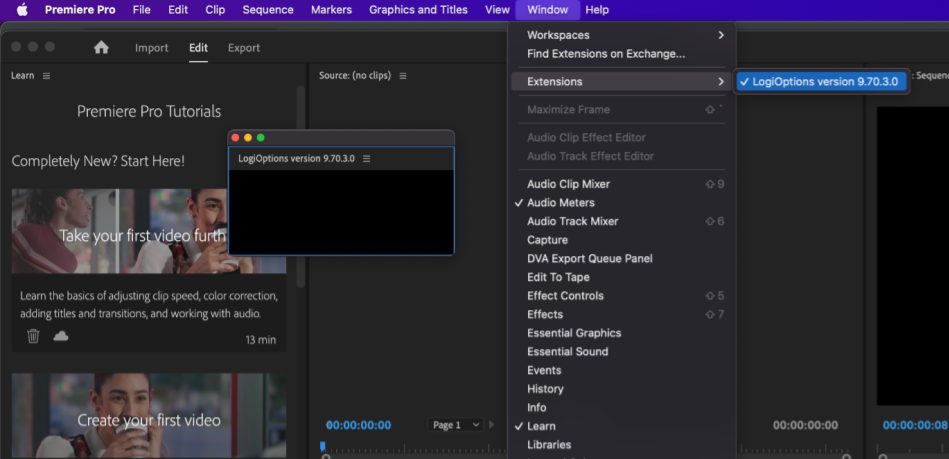Screen dimensions: 949x459
Task: Click the Program monitor timecode 00:00:00:08
Action: (x=915, y=425)
